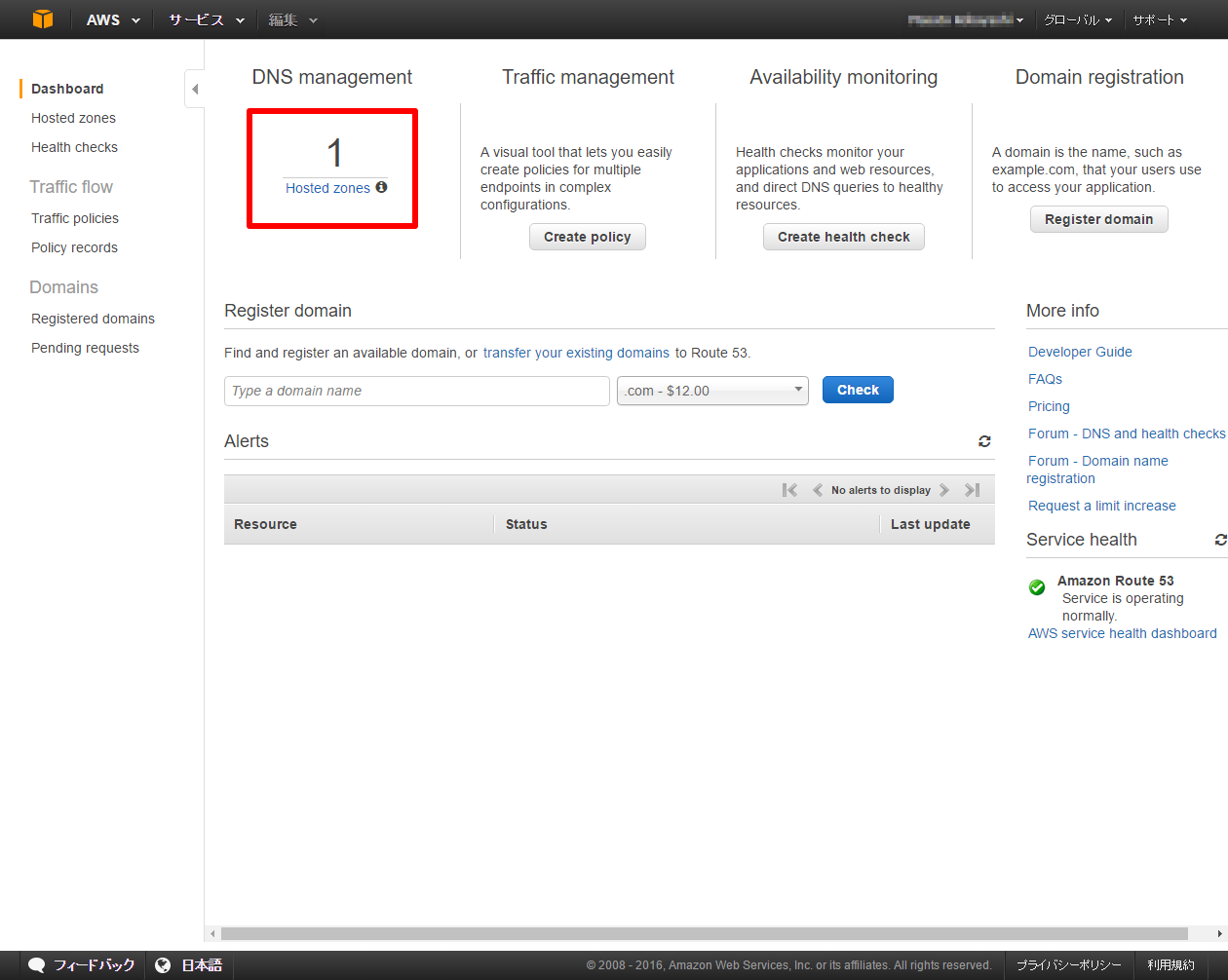
Task: Go to first page of alerts
Action: pyautogui.click(x=789, y=490)
